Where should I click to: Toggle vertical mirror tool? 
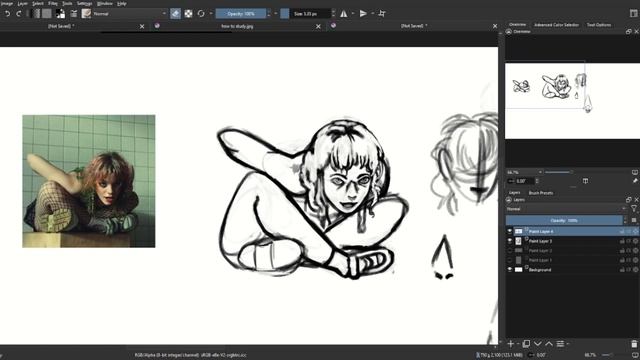(x=363, y=14)
